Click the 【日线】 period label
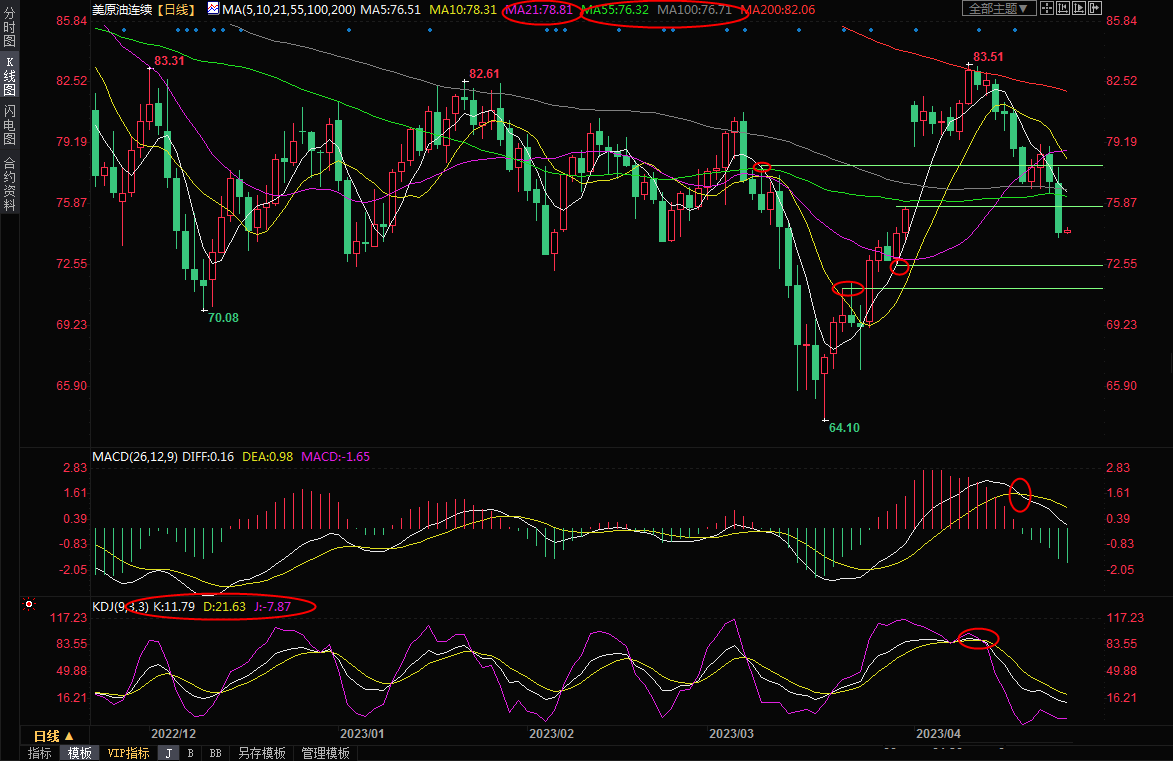Screen dimensions: 1173x761 177,10
